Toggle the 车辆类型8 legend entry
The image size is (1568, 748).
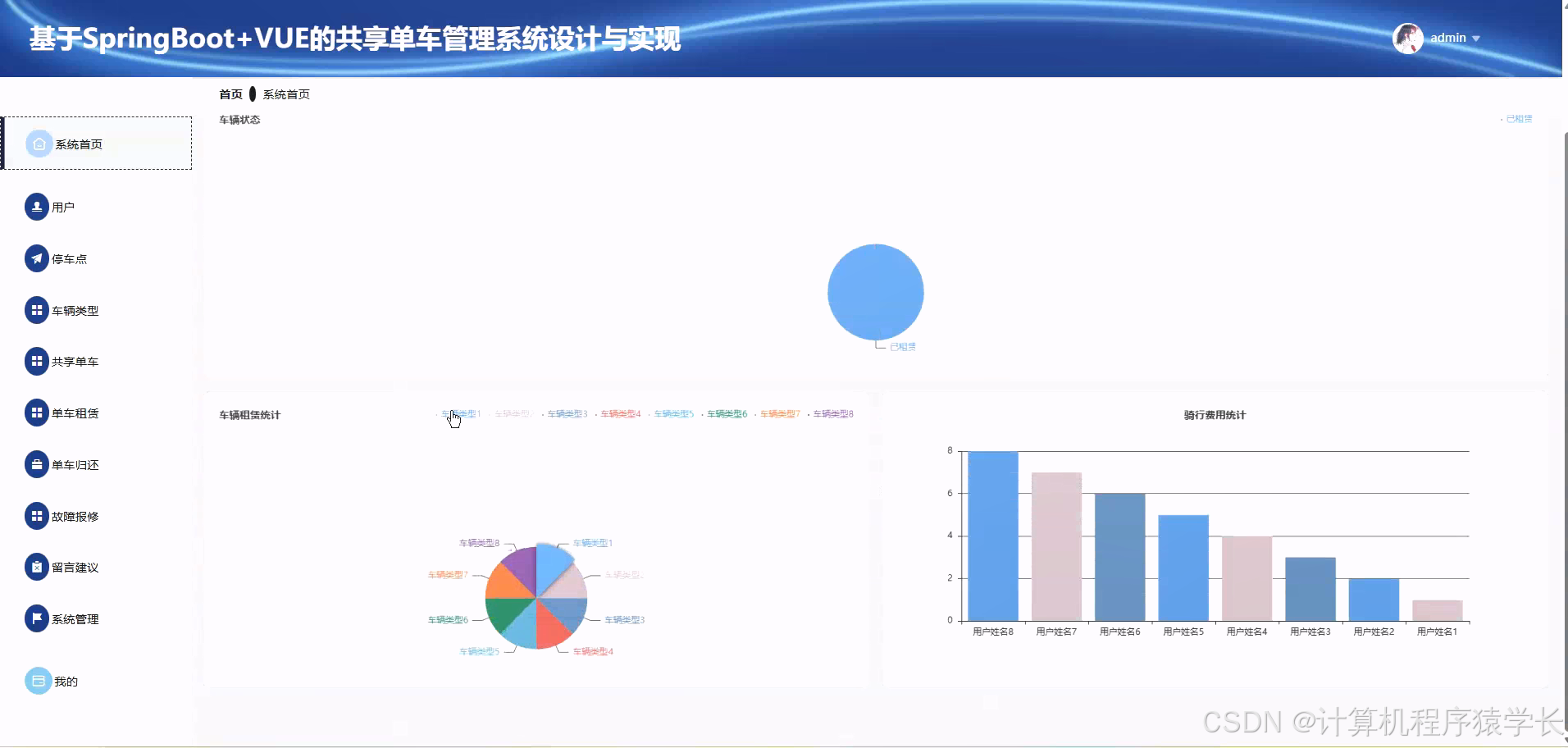click(834, 414)
